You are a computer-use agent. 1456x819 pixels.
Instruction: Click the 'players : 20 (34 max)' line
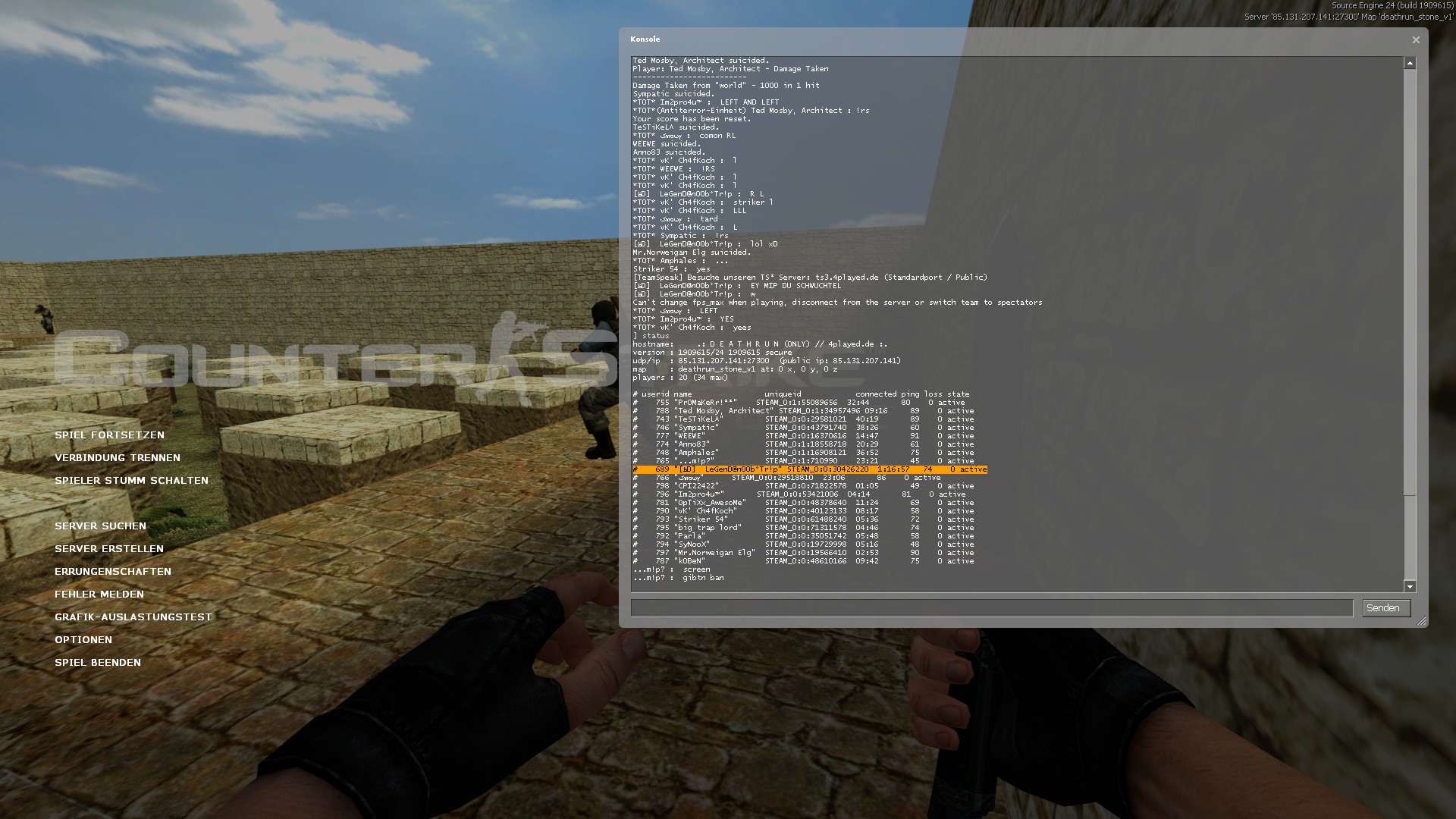click(680, 378)
